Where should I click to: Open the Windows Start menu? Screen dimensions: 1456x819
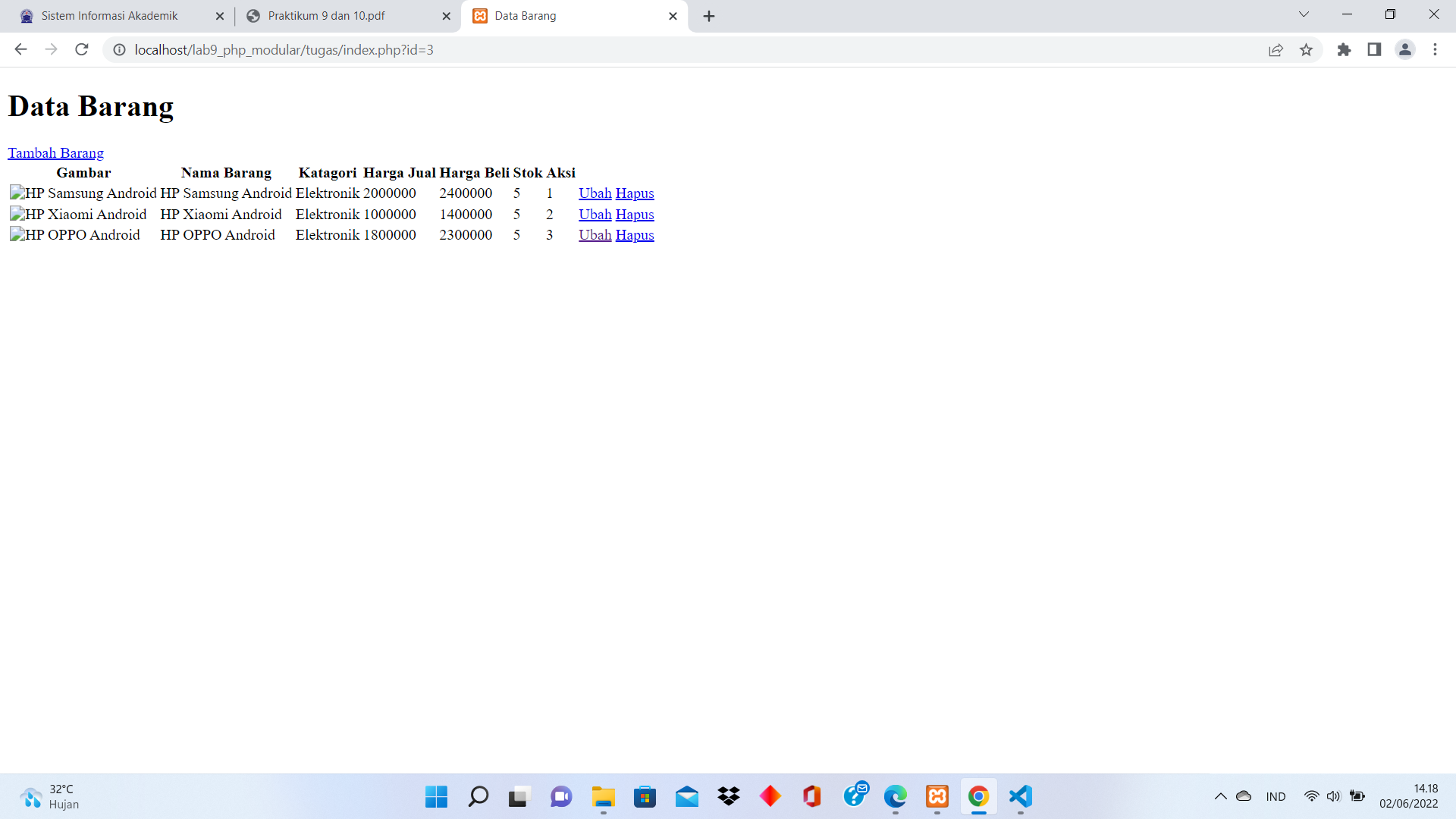point(436,796)
